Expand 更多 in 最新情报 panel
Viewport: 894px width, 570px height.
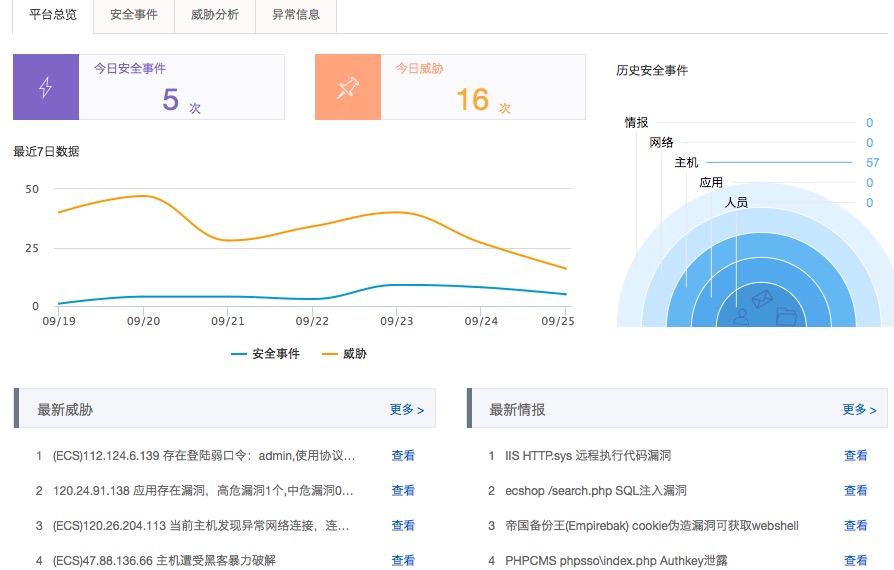tap(859, 409)
